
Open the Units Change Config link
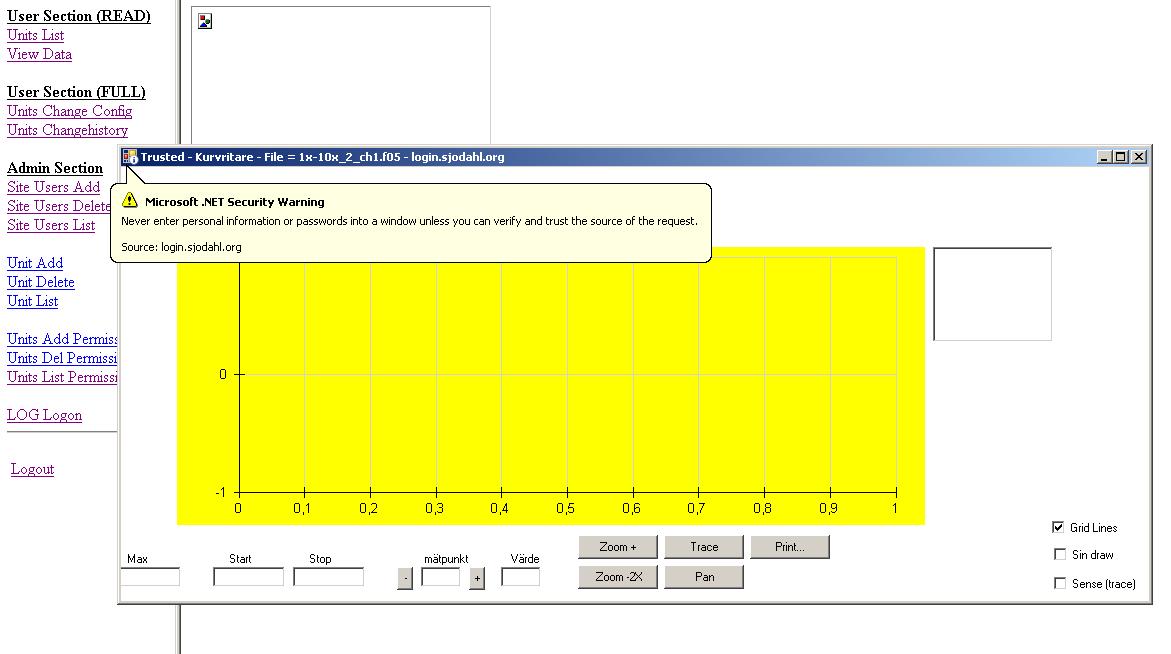click(69, 111)
